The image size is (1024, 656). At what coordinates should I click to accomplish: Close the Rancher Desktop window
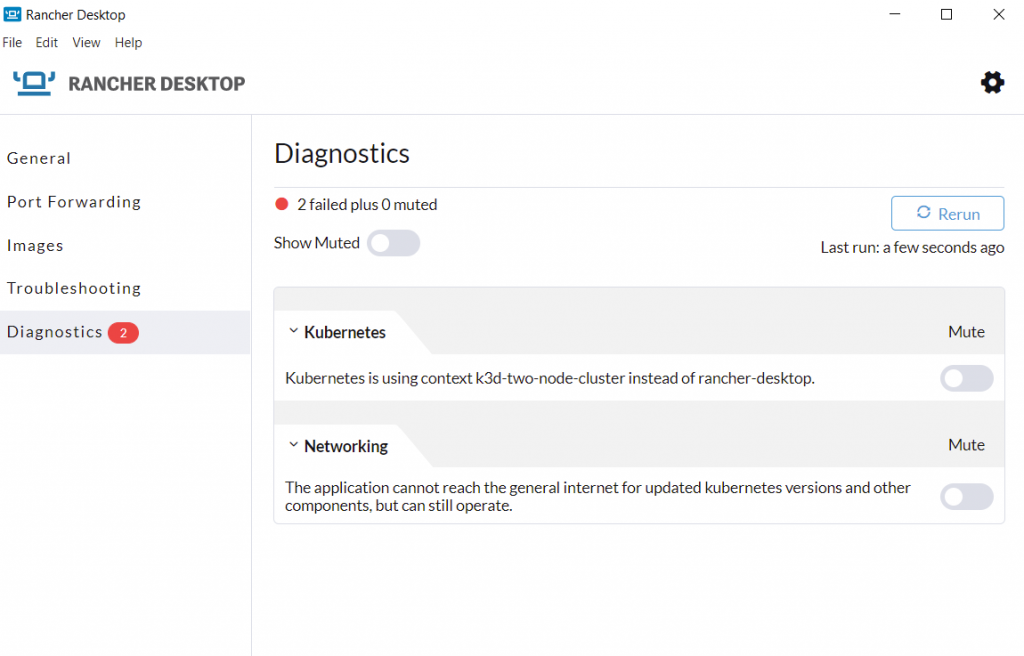(x=998, y=15)
